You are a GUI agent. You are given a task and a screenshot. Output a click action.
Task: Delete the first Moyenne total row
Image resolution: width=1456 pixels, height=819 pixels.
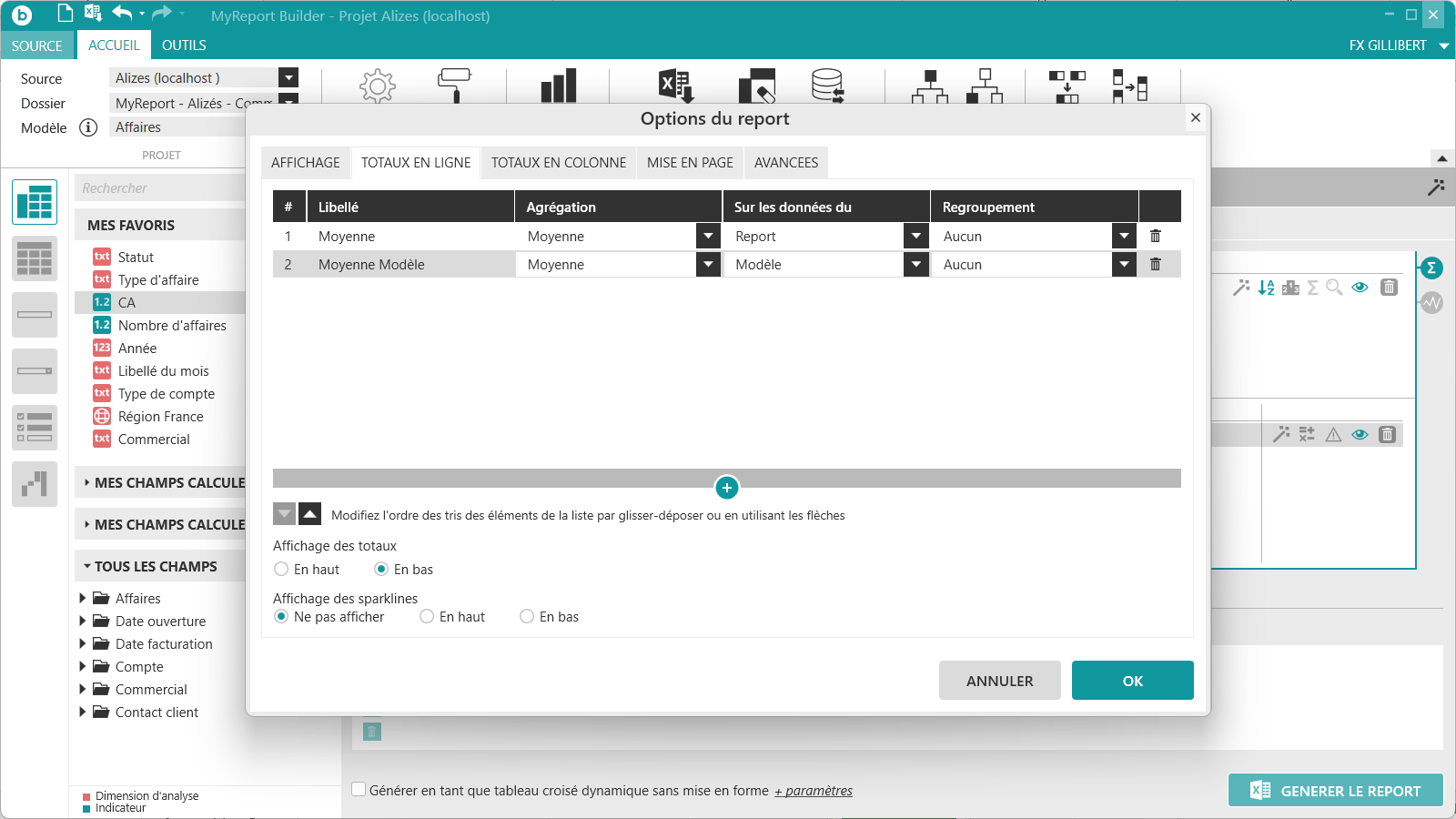point(1155,236)
